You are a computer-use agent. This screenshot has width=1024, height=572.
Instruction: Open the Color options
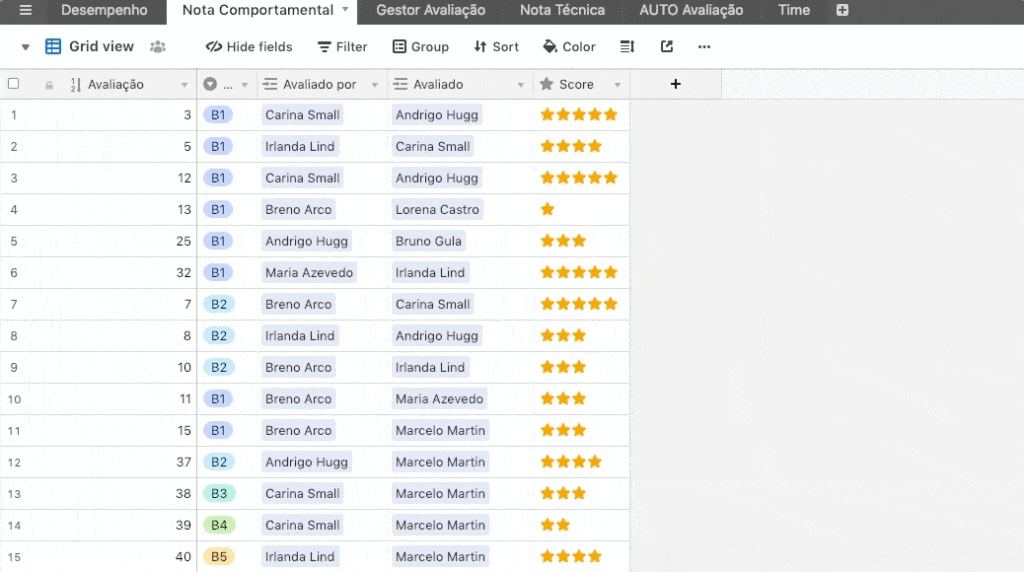pos(569,46)
